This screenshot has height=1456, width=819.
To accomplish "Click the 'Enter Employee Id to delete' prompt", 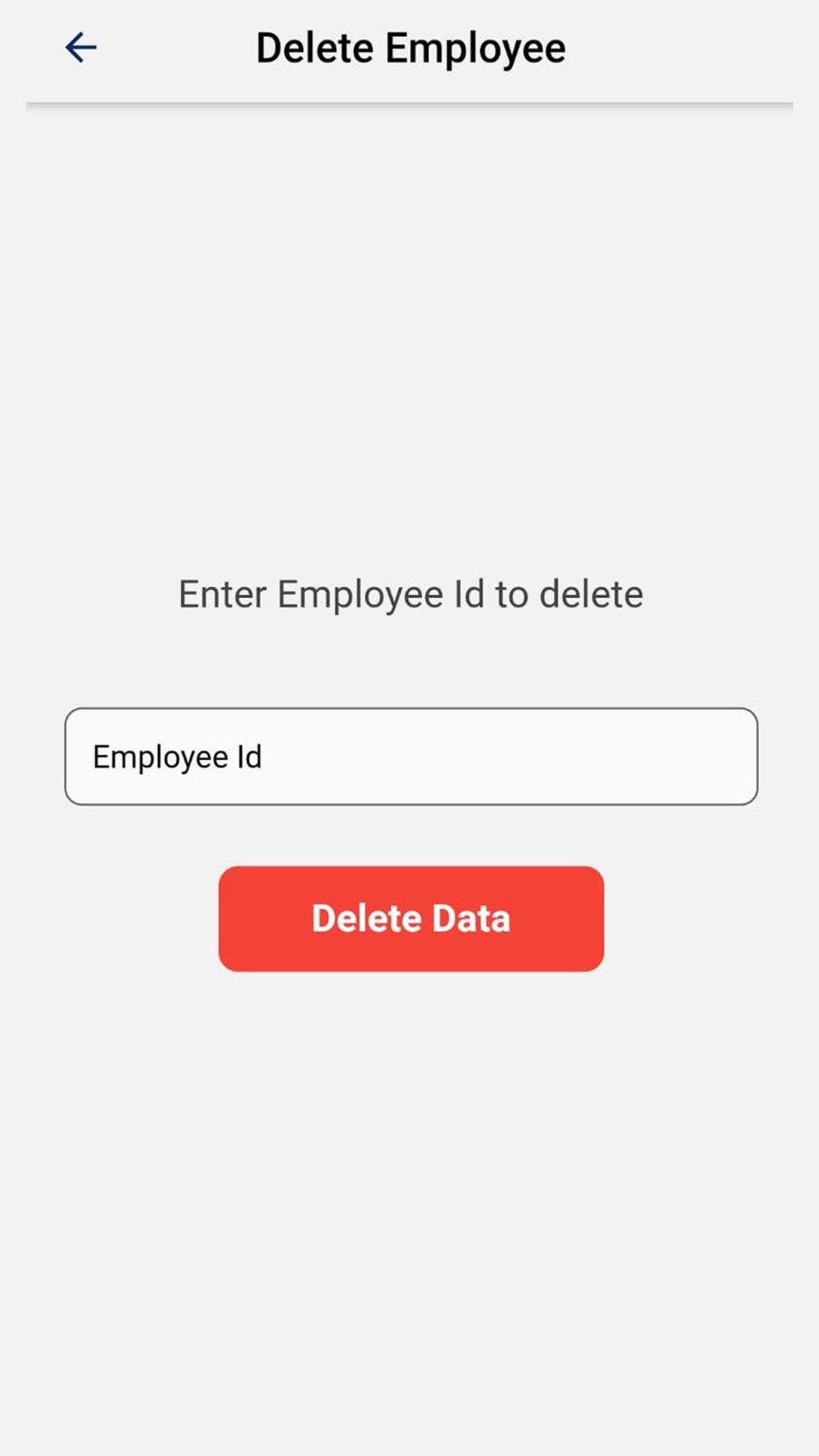I will click(411, 595).
